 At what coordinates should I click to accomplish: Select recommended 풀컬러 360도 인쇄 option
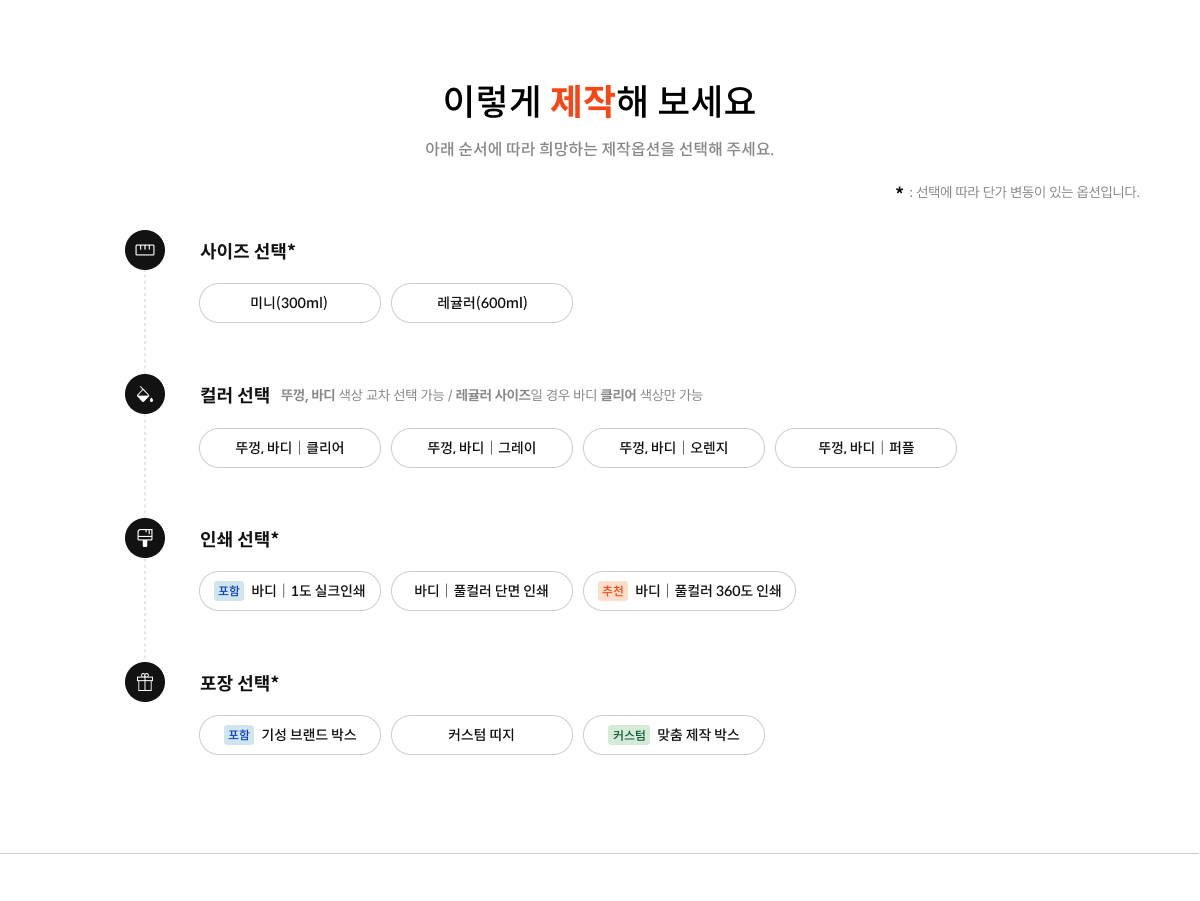[x=689, y=591]
